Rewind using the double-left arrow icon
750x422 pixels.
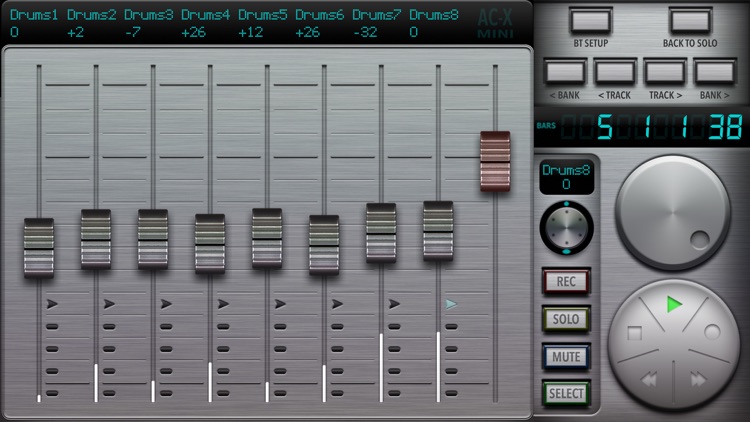point(649,380)
